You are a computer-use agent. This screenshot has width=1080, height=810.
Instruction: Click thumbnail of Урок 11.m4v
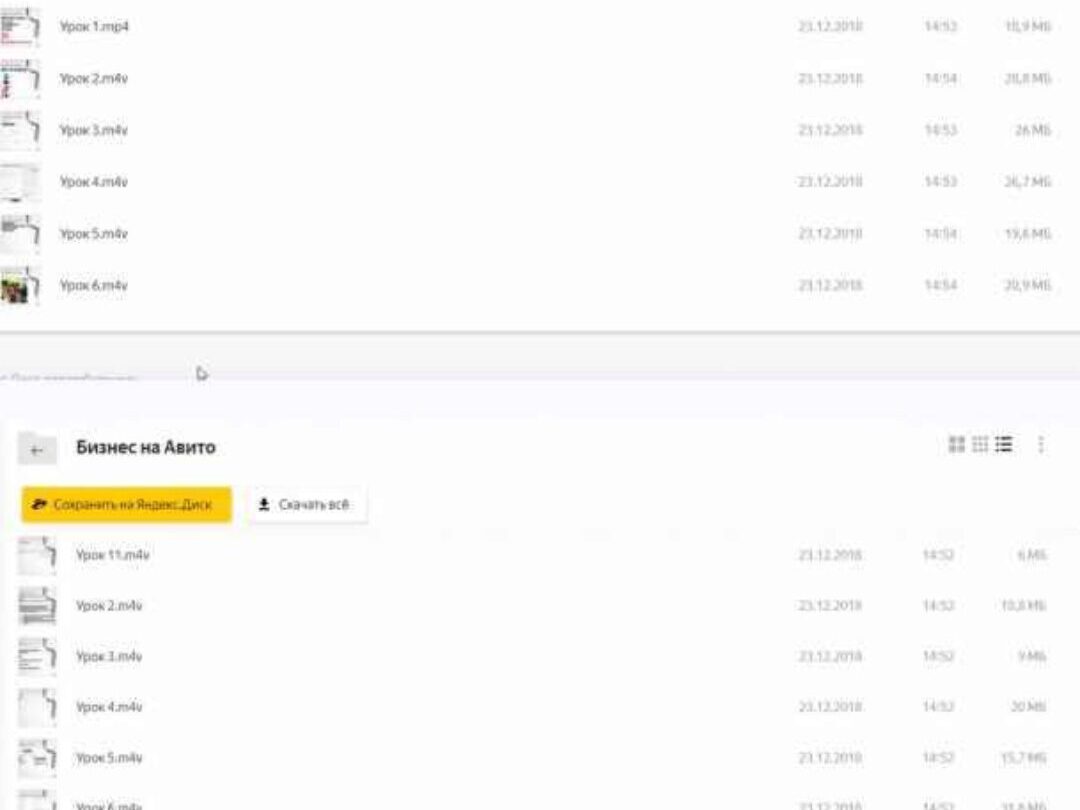[x=37, y=555]
